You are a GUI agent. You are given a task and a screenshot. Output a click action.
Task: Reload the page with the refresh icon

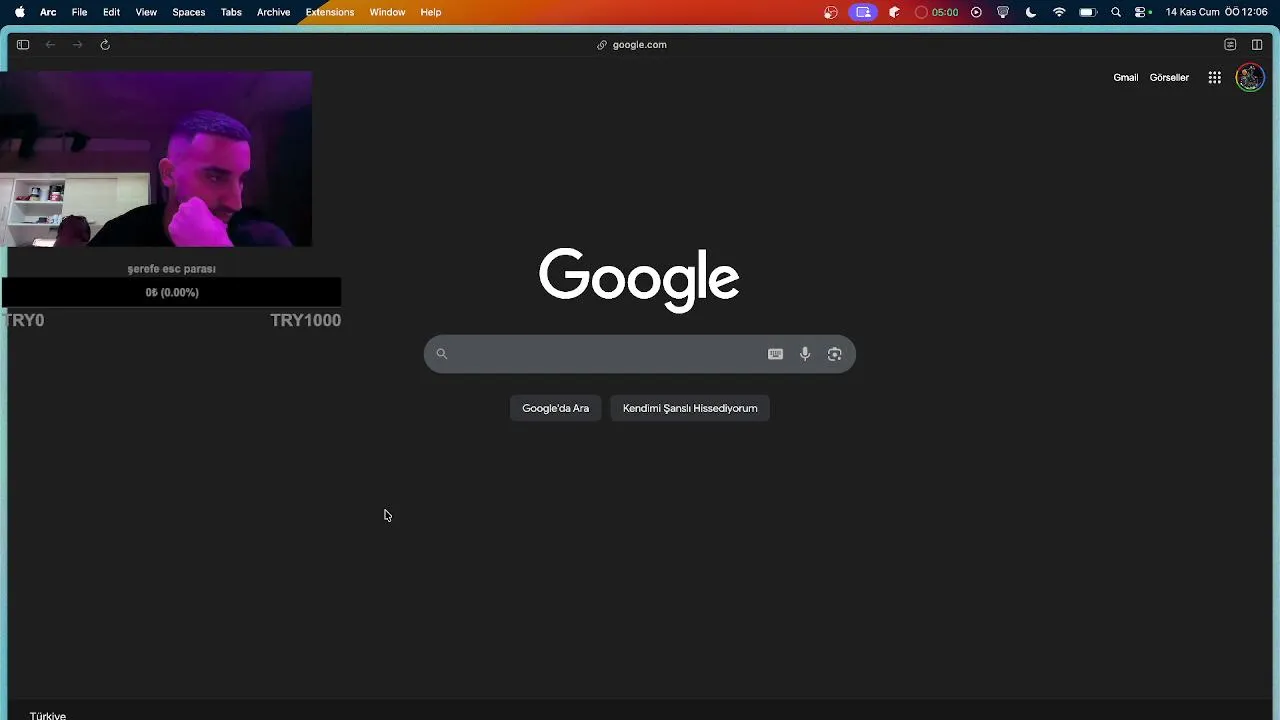(105, 44)
